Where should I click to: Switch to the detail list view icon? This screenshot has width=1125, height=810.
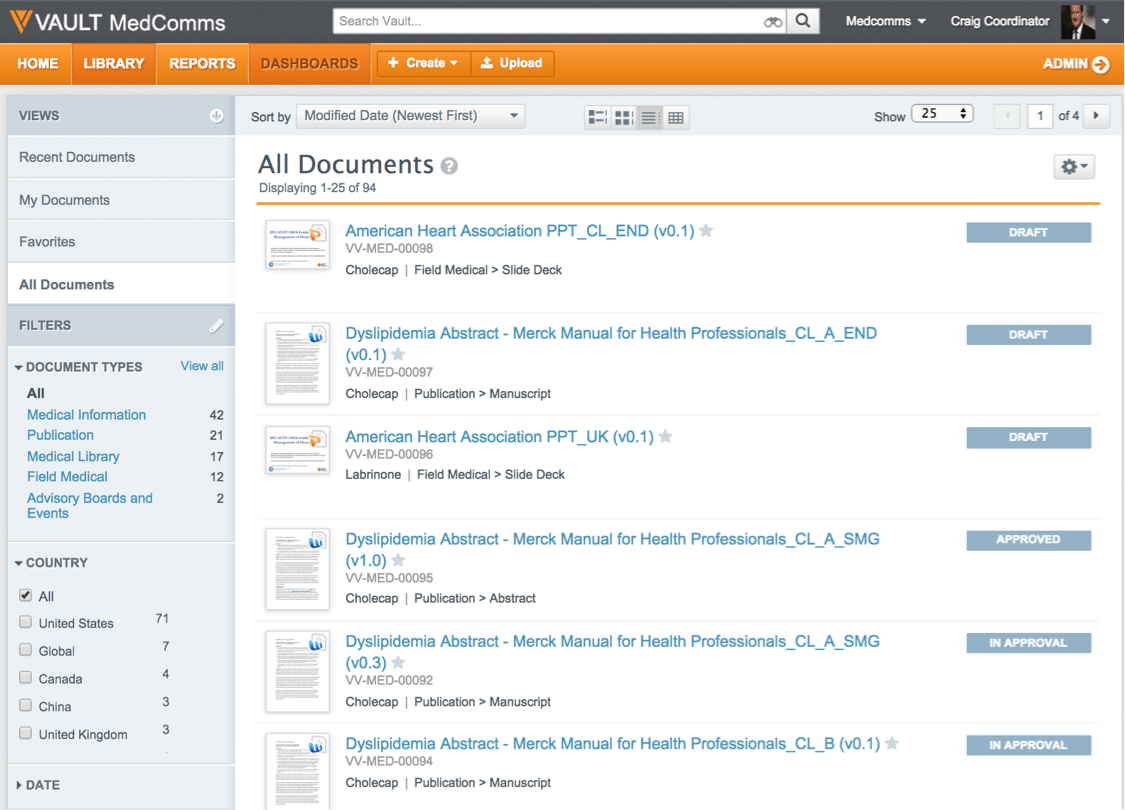(x=597, y=117)
